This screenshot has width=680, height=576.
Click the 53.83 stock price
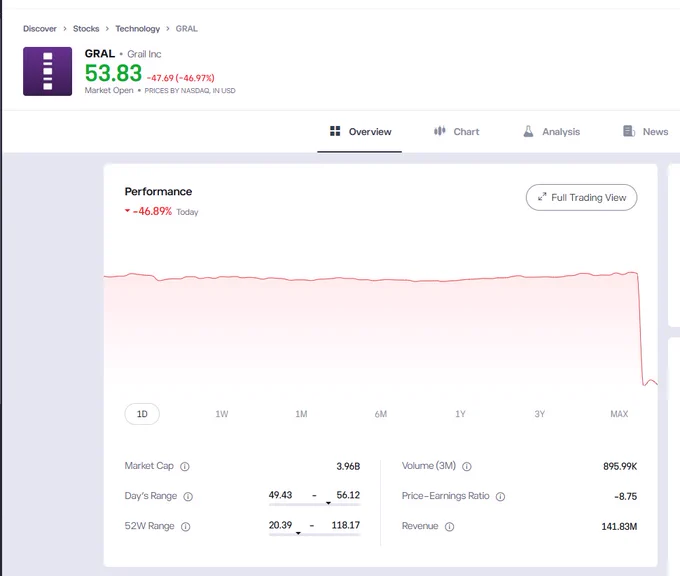113,73
